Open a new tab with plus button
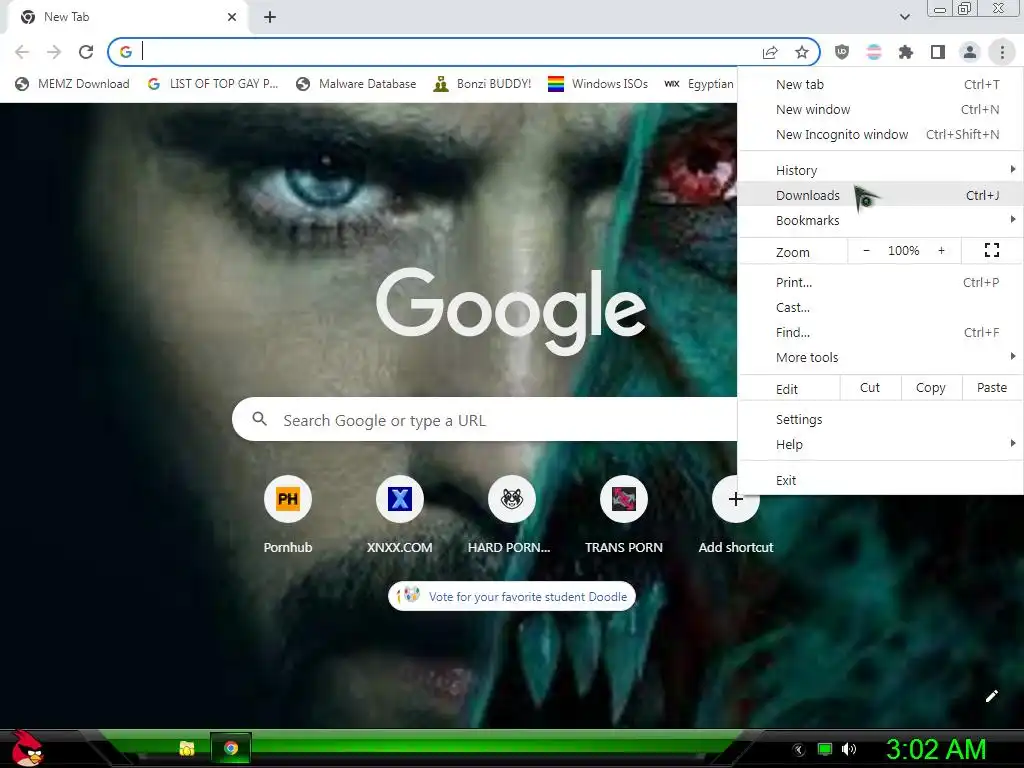 pyautogui.click(x=270, y=17)
